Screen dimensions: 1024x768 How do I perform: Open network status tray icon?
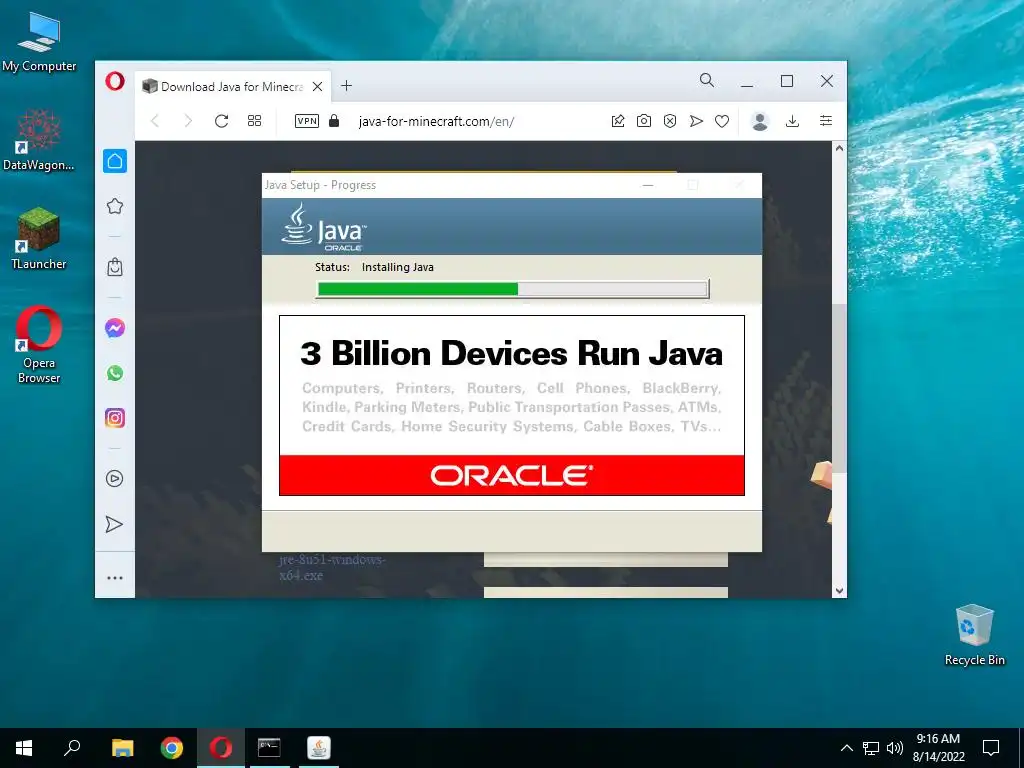coord(871,748)
